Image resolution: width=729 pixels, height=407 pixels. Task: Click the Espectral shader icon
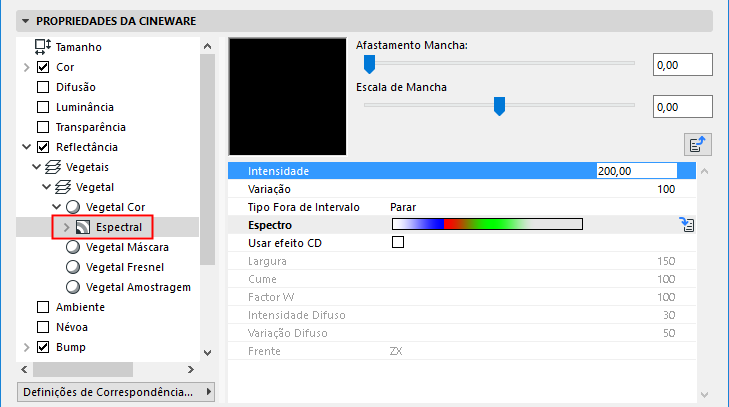[x=83, y=227]
